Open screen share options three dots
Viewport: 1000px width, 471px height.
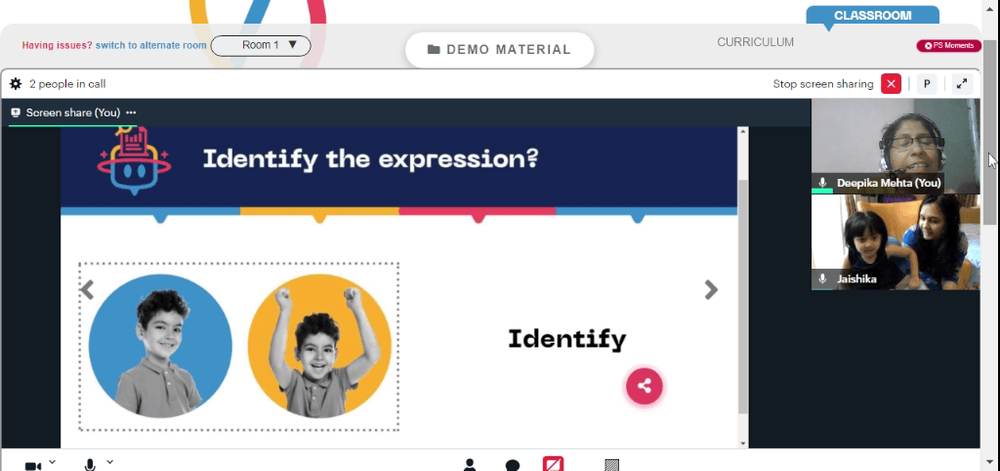pos(131,113)
